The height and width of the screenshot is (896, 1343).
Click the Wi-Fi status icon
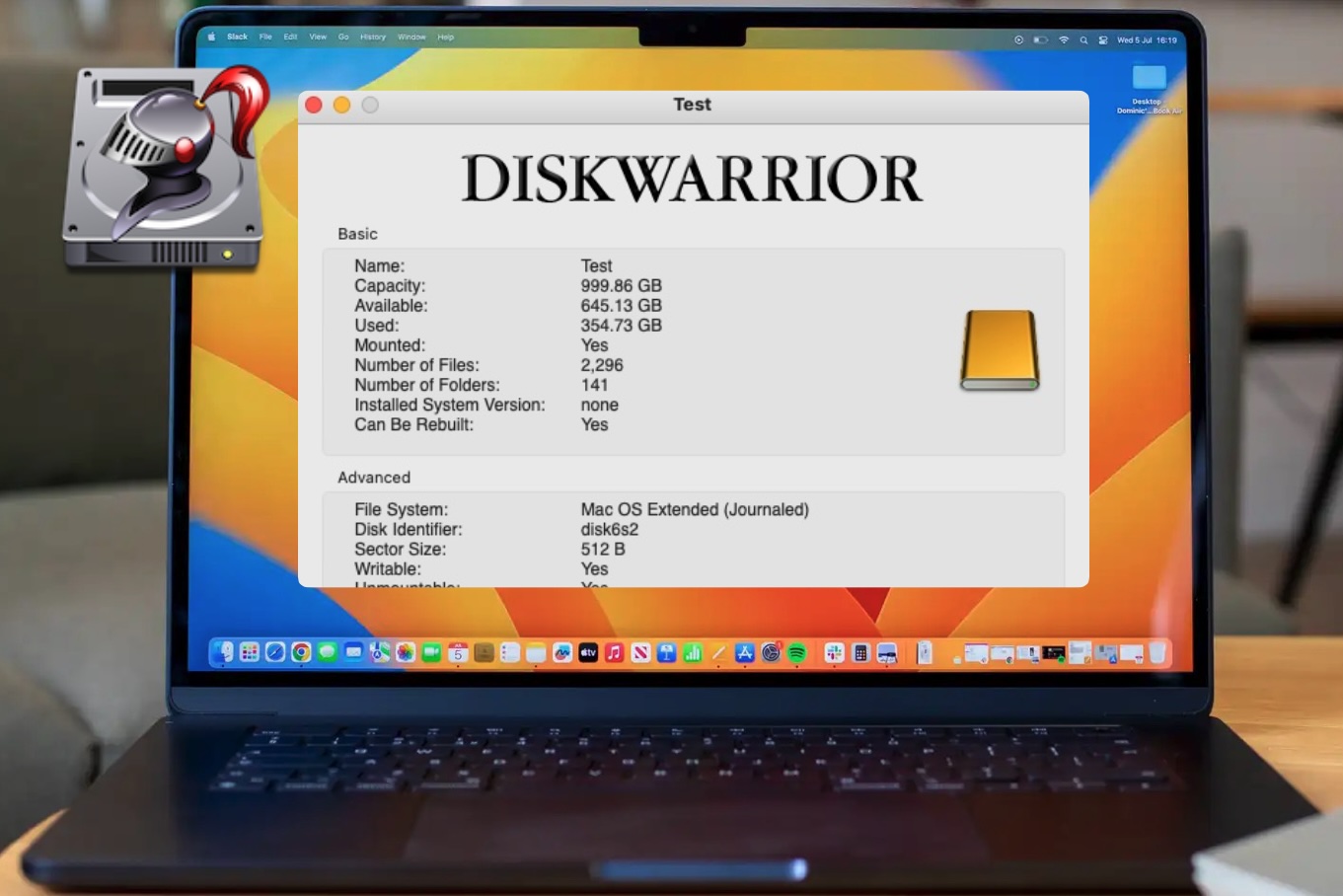(x=1064, y=40)
